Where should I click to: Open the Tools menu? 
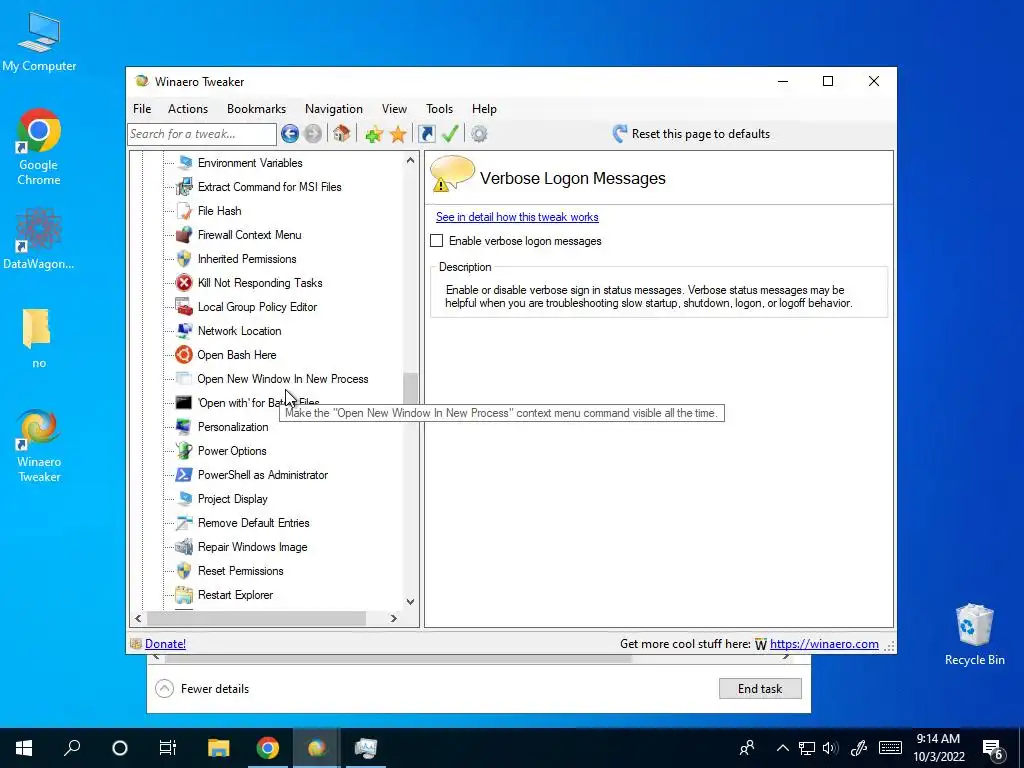point(440,109)
